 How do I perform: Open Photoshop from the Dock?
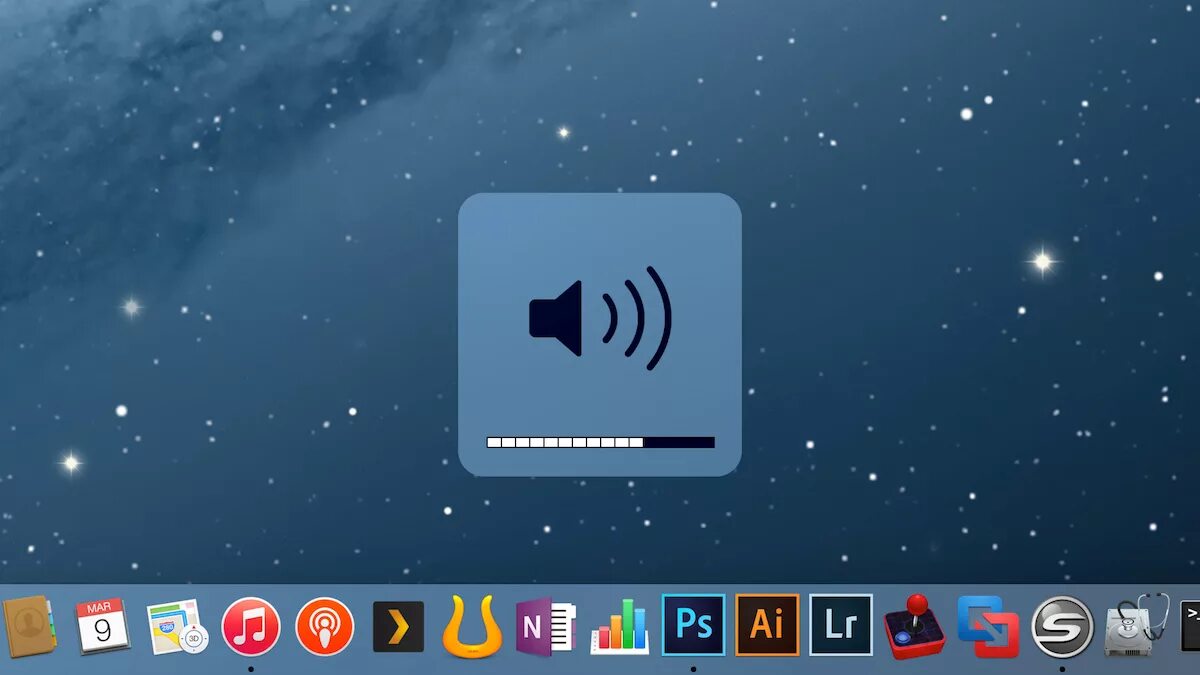pos(693,623)
